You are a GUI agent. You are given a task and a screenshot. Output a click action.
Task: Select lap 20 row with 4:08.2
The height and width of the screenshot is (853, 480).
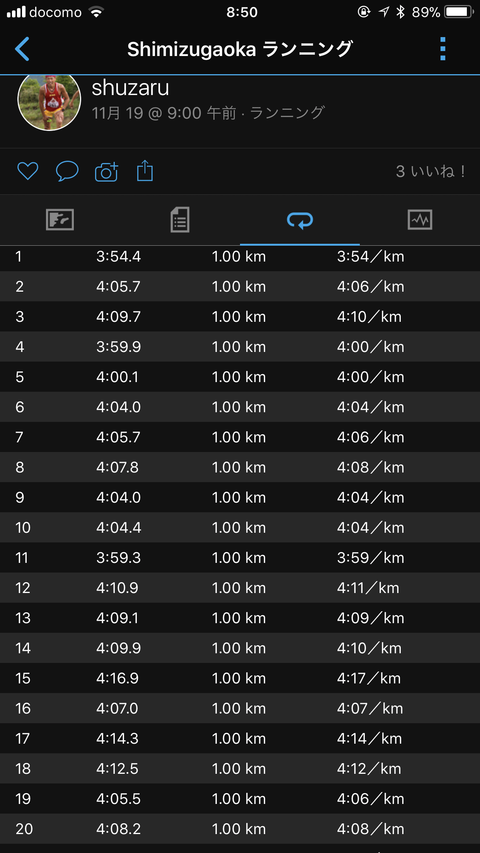coord(240,829)
